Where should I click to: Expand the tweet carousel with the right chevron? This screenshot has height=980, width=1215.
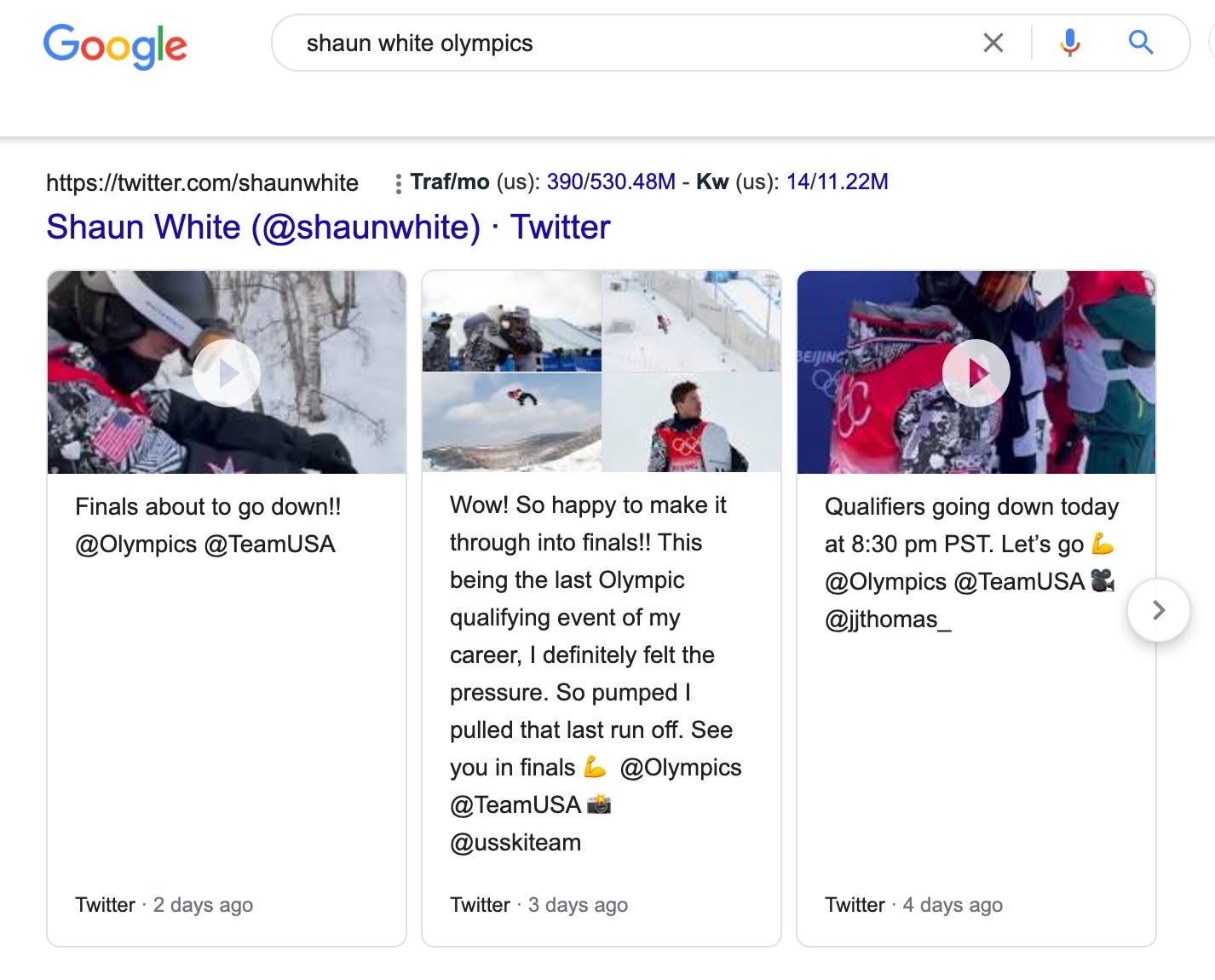point(1158,609)
